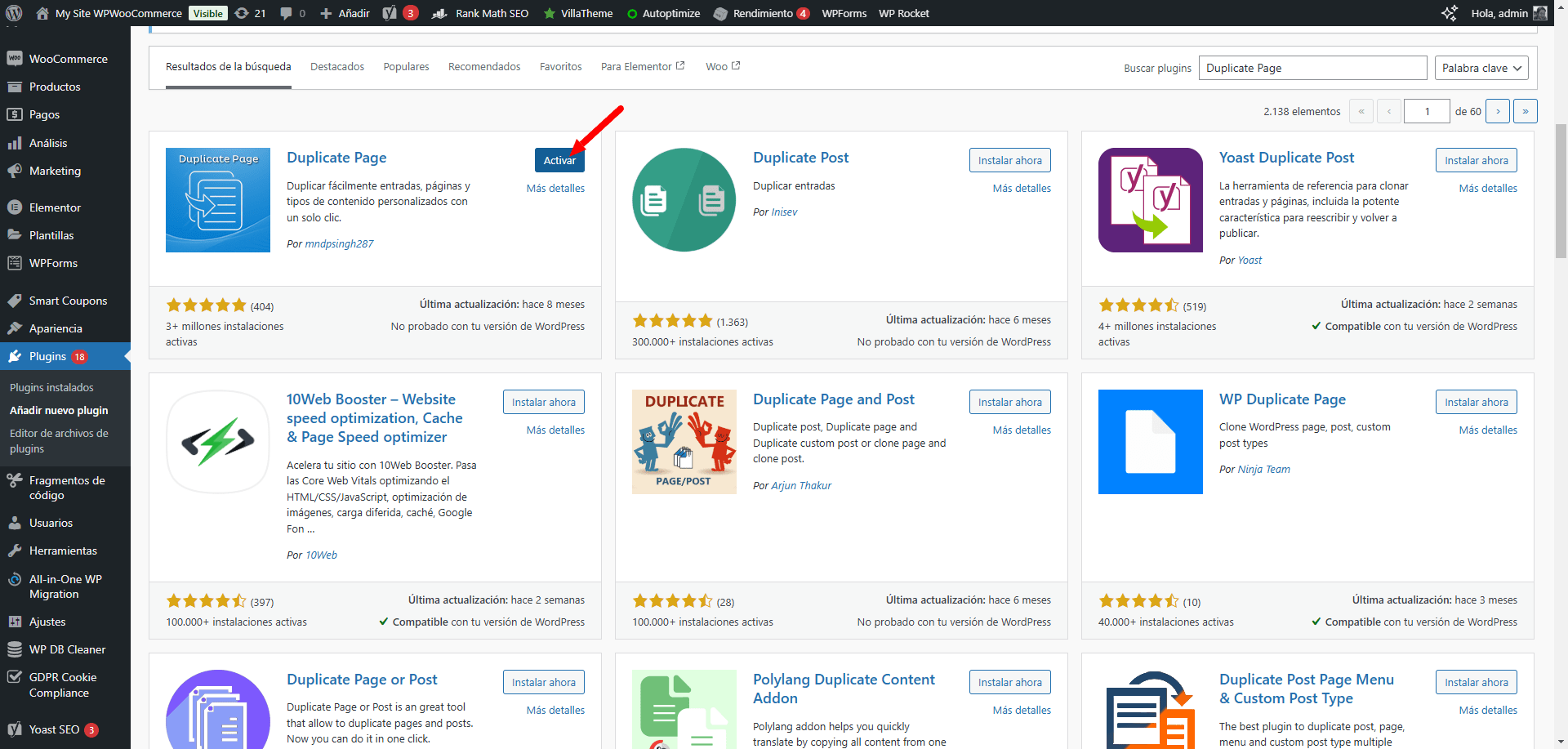Image resolution: width=1568 pixels, height=749 pixels.
Task: Click the Duplicate Page plugin thumbnail
Action: [218, 200]
